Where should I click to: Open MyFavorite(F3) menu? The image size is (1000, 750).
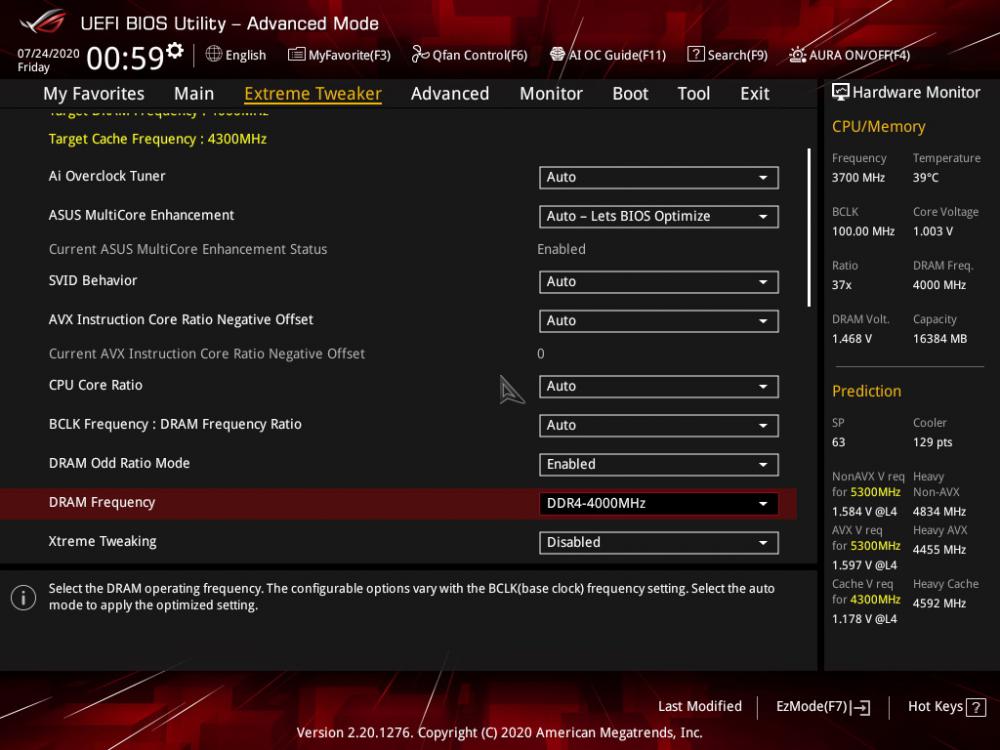tap(339, 55)
